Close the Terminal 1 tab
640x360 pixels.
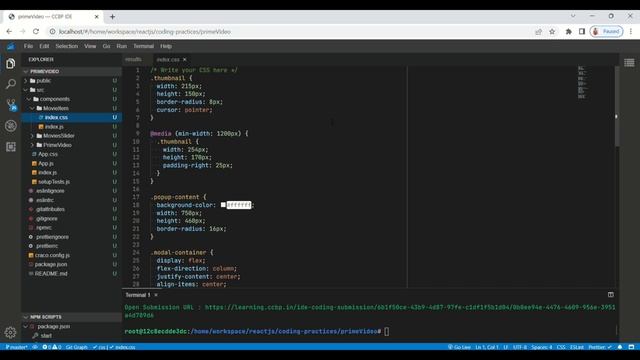pos(156,295)
